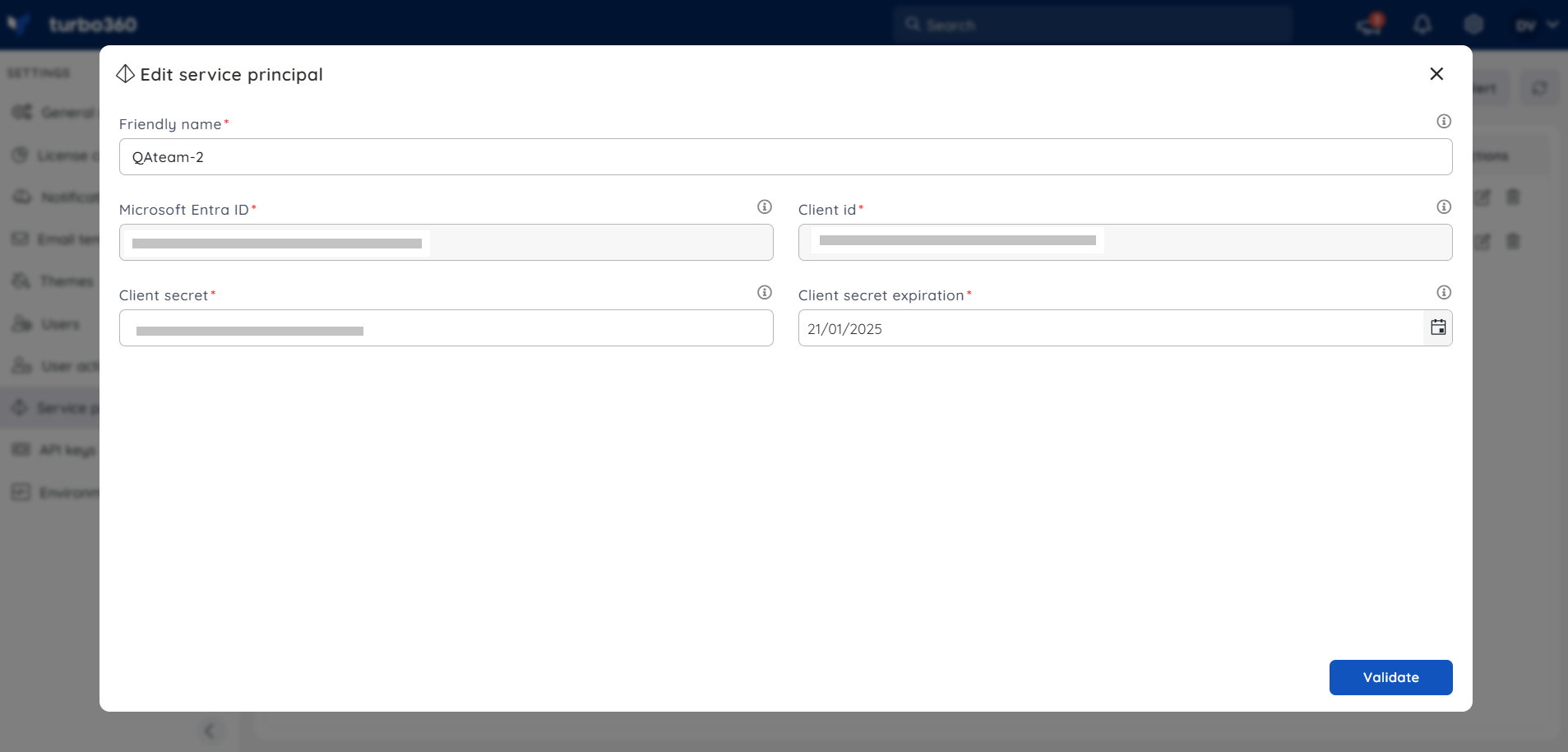Open the notifications bell in the top bar
Viewport: 1568px width, 752px height.
point(1422,25)
